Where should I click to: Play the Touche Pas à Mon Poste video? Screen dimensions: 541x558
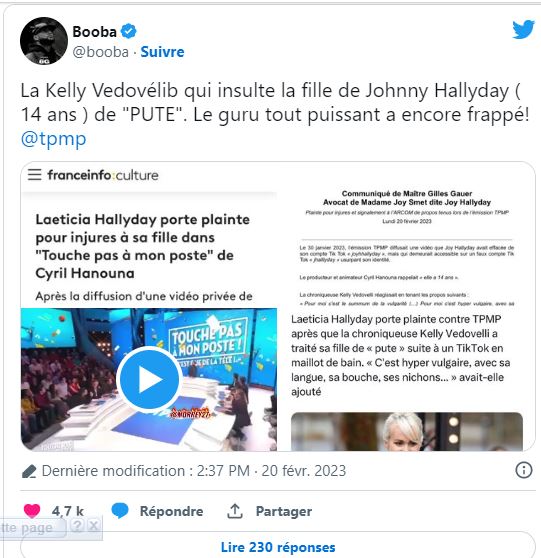point(149,380)
